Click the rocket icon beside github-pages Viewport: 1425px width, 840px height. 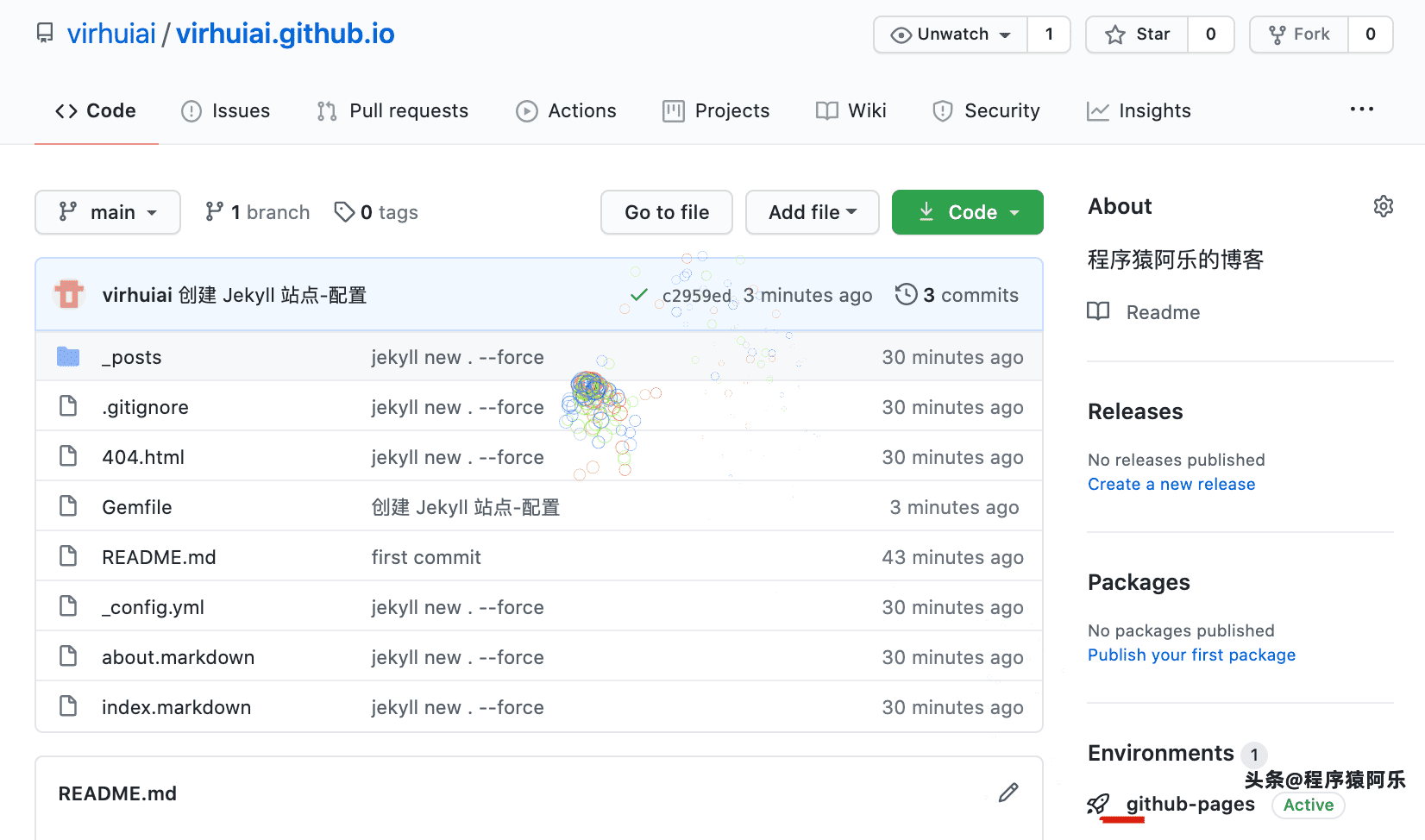[1098, 805]
